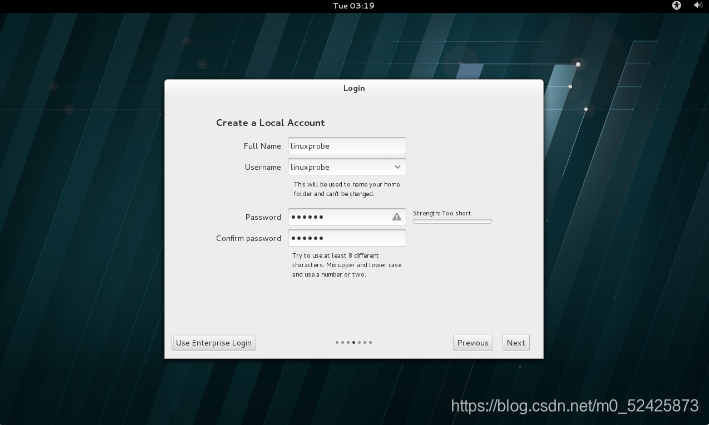
Task: Open the accessibility menu icon in top bar
Action: (x=676, y=5)
